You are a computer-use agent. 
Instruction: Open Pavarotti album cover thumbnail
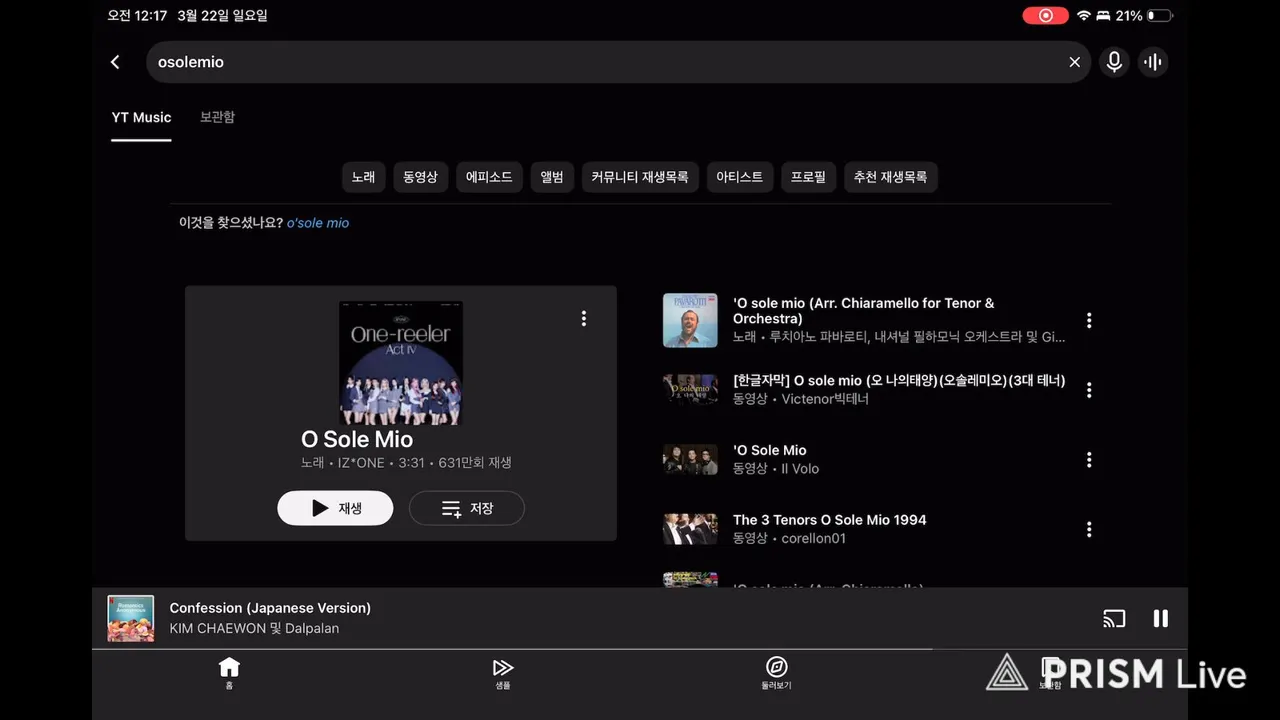(690, 320)
